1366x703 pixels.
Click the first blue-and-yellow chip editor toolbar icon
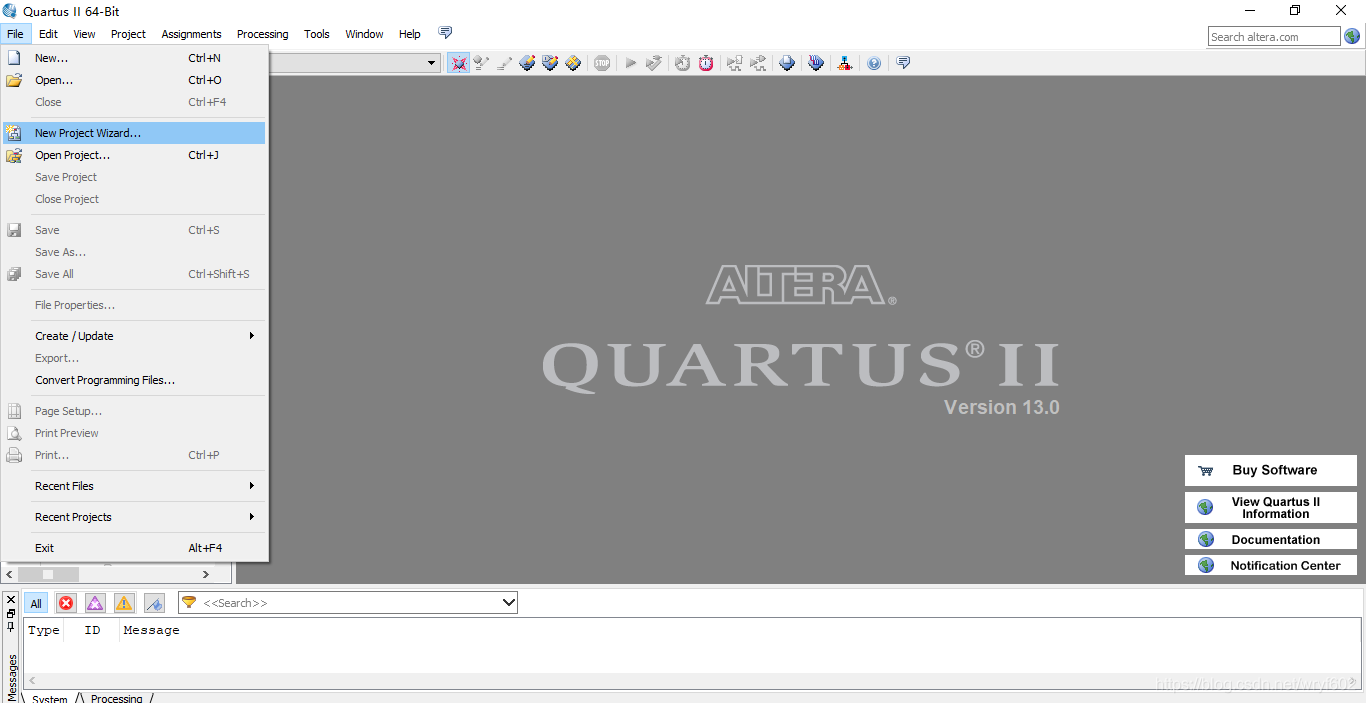pyautogui.click(x=527, y=63)
